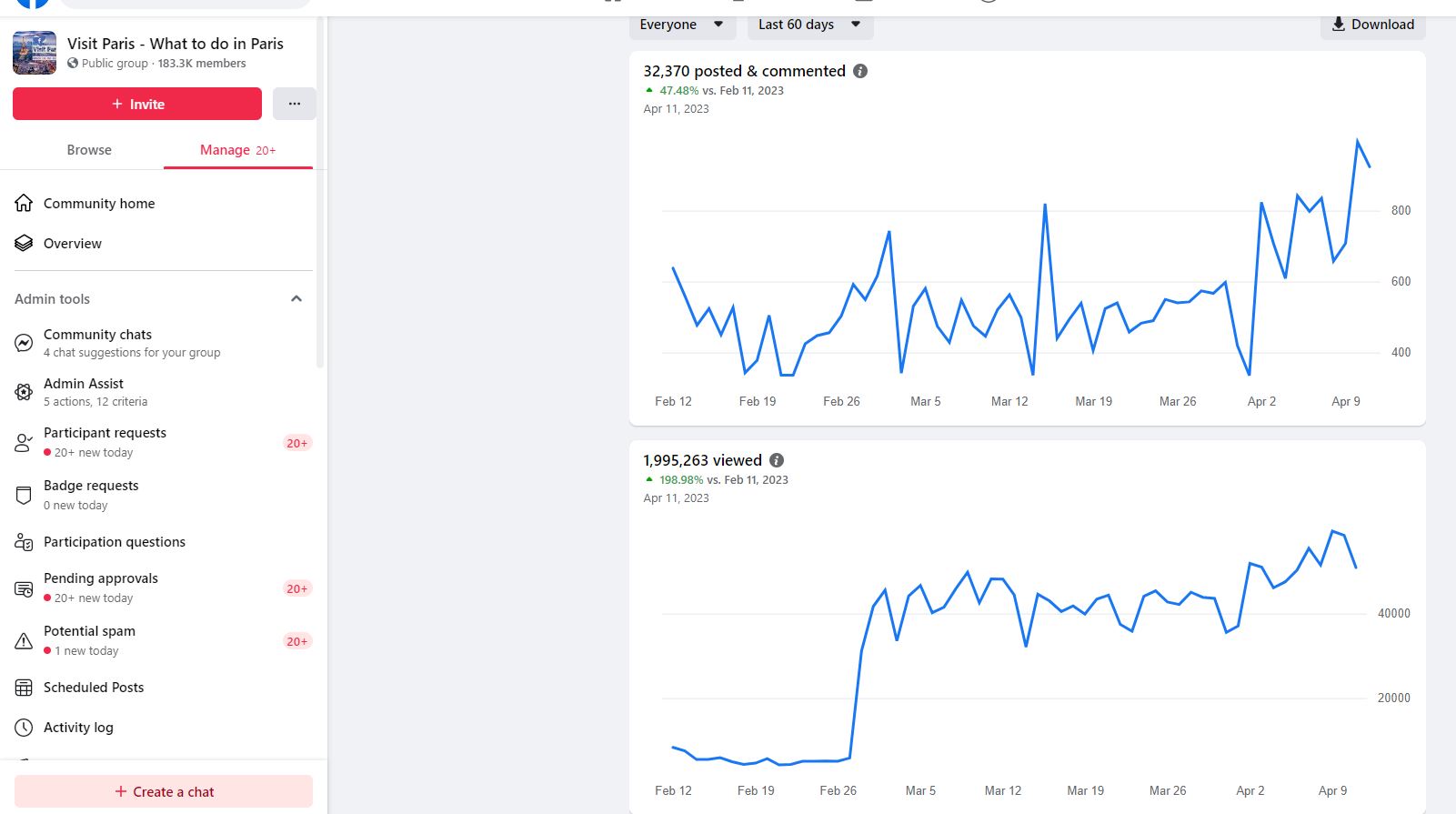
Task: Open Participant requests menu item
Action: [164, 443]
